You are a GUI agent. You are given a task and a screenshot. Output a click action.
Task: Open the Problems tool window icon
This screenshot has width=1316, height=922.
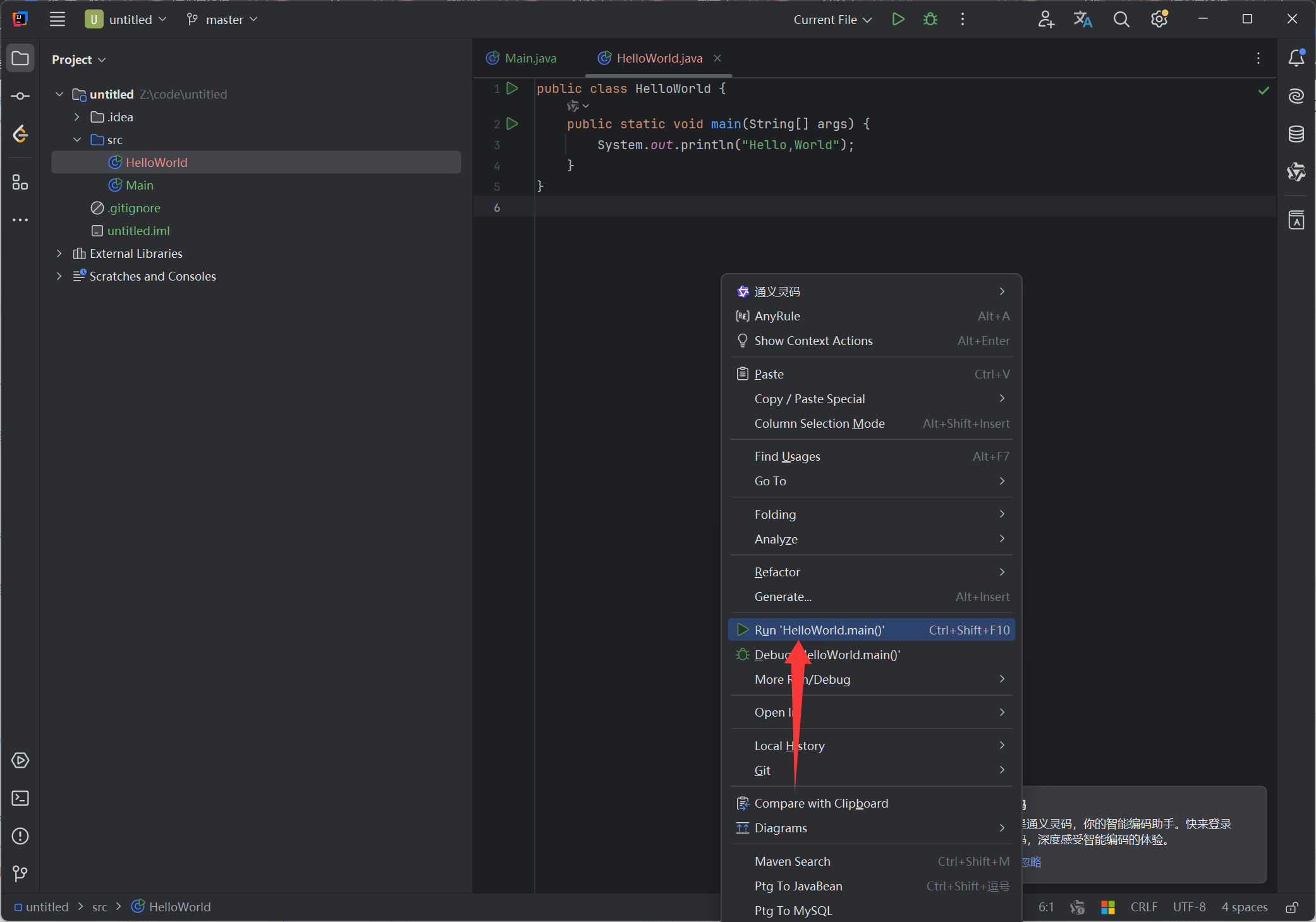pos(20,836)
